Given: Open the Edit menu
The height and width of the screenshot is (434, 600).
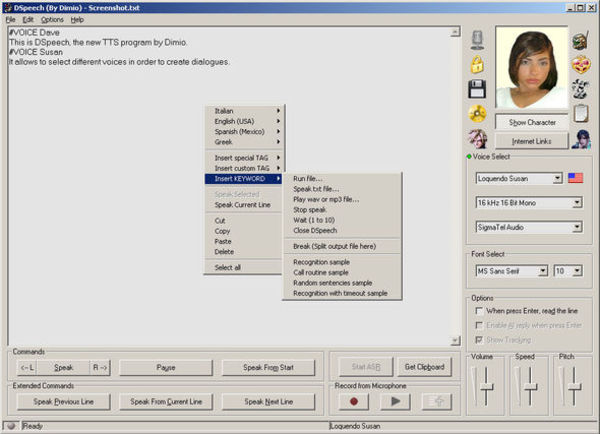Looking at the screenshot, I should click(28, 20).
